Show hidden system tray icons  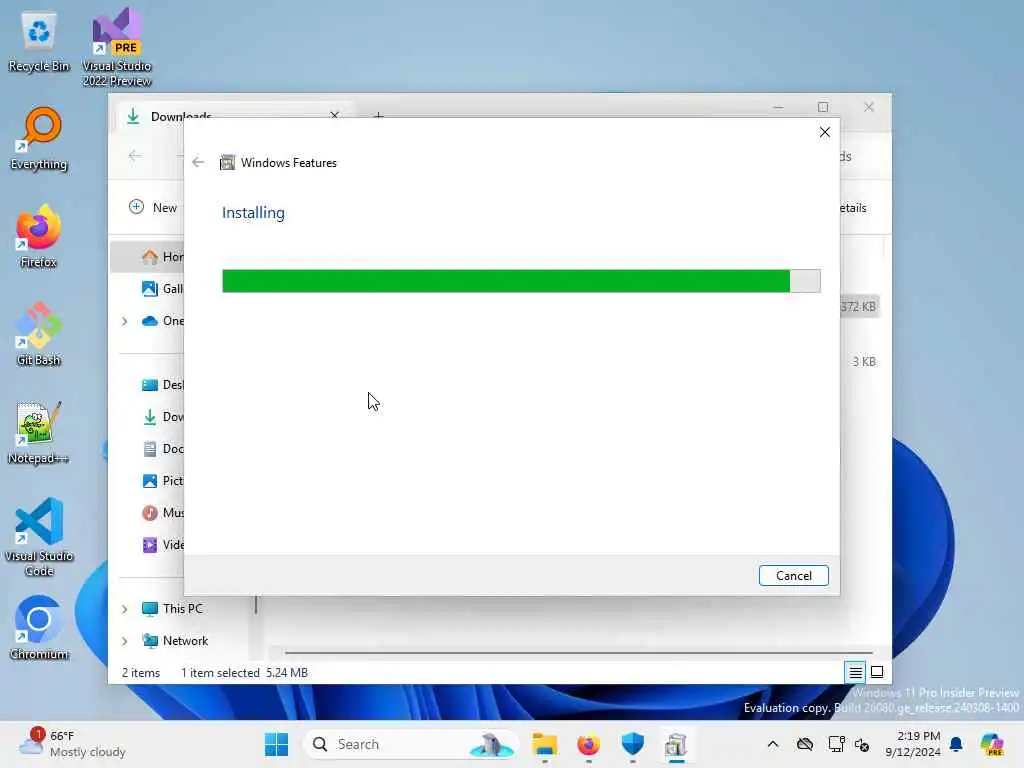tap(773, 744)
